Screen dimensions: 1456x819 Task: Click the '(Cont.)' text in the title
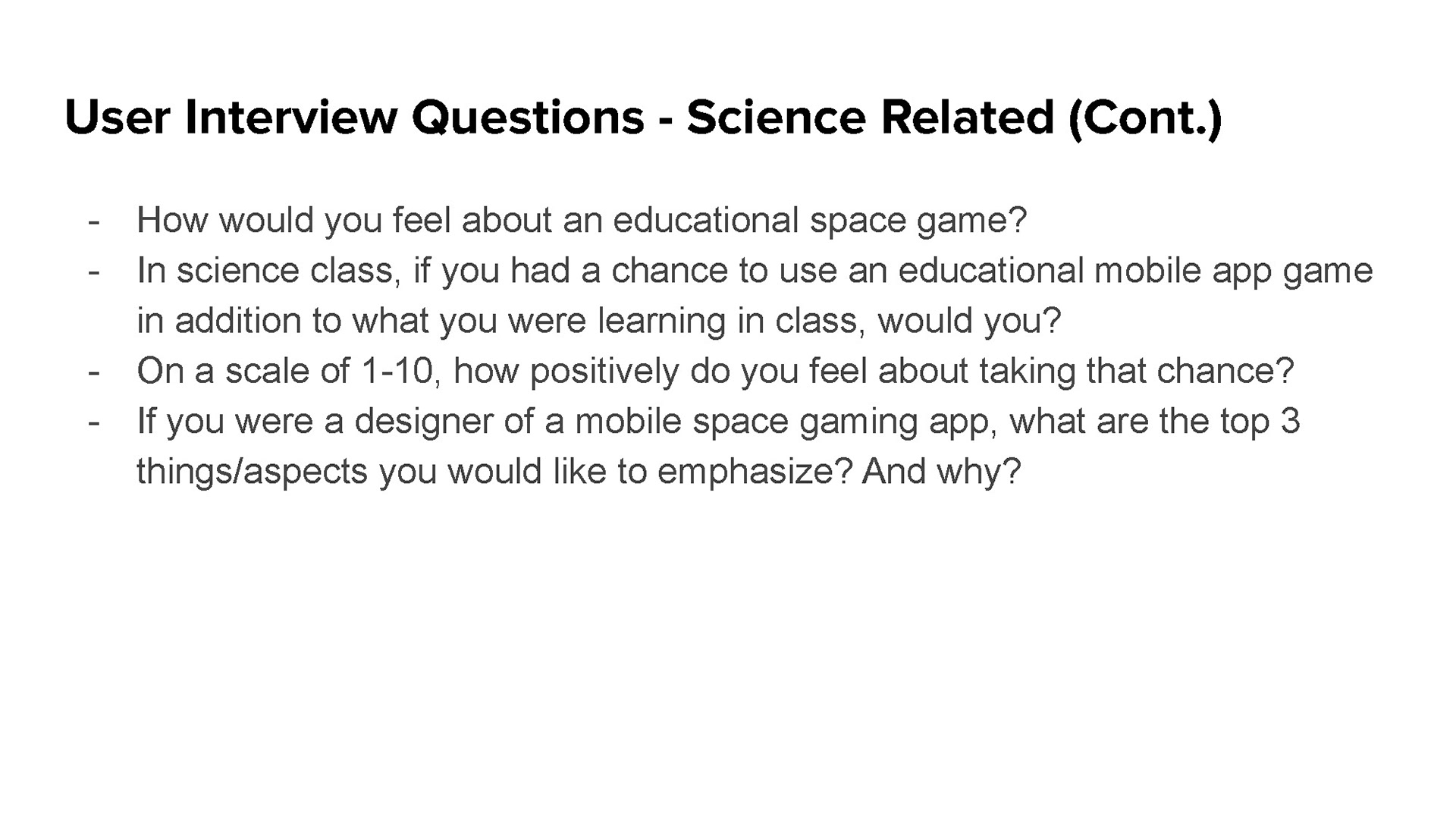click(1145, 118)
